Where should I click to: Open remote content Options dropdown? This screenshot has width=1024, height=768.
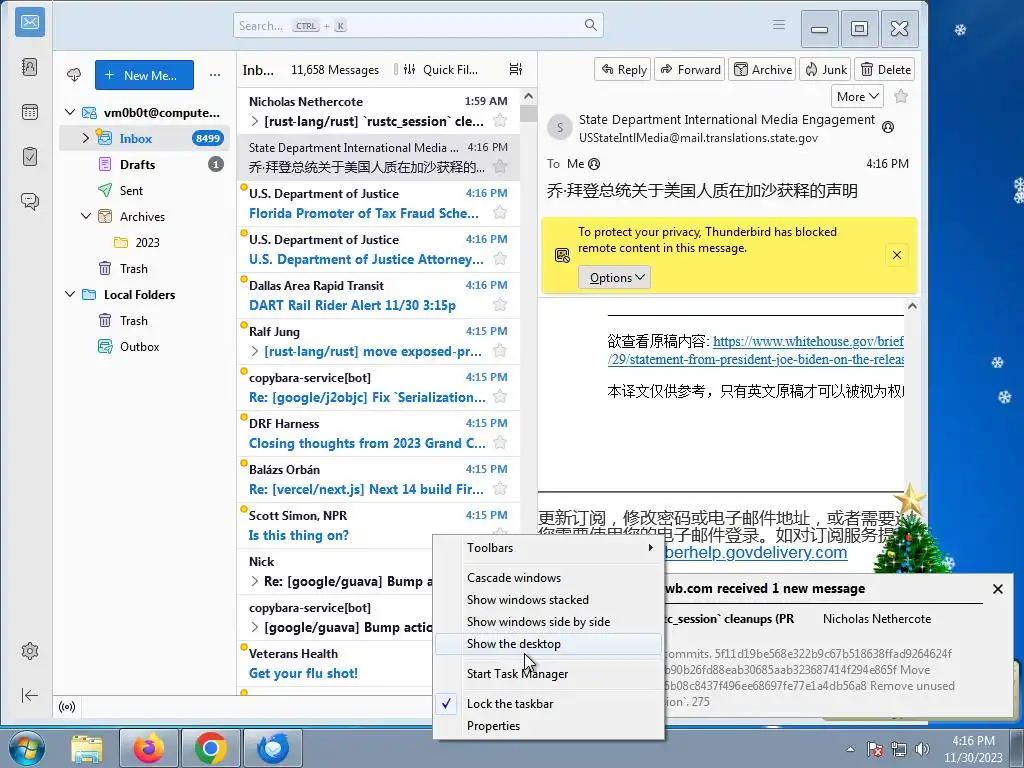(615, 278)
